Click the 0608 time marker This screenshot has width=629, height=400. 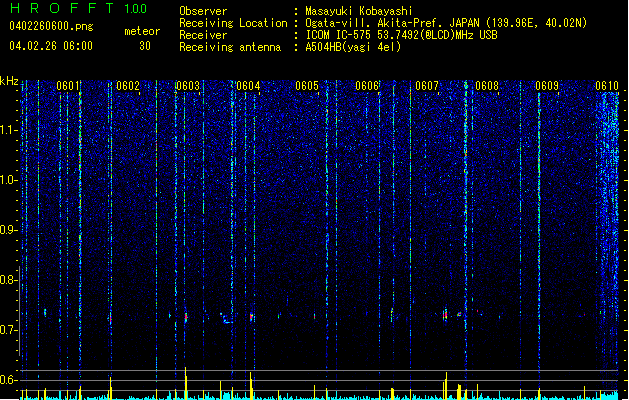[487, 86]
